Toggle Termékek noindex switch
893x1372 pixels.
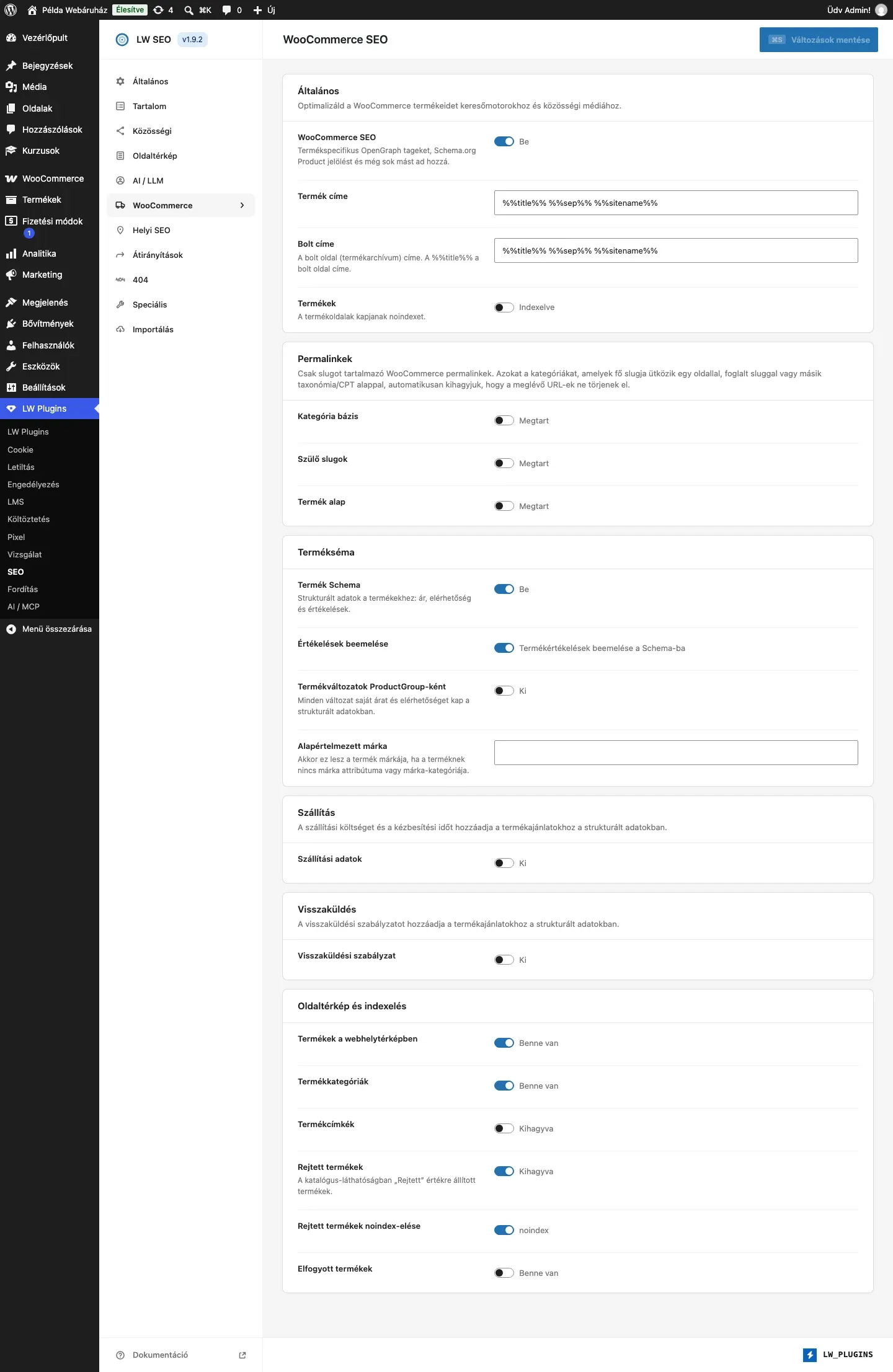point(504,308)
